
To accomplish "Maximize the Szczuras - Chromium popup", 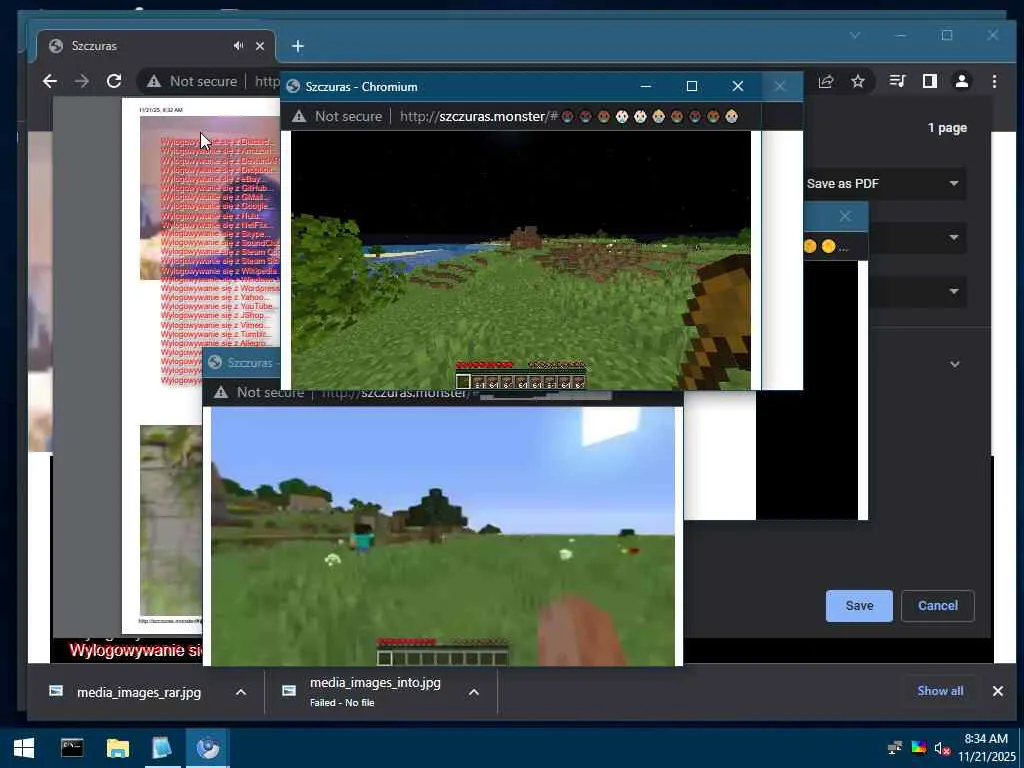I will coord(692,86).
